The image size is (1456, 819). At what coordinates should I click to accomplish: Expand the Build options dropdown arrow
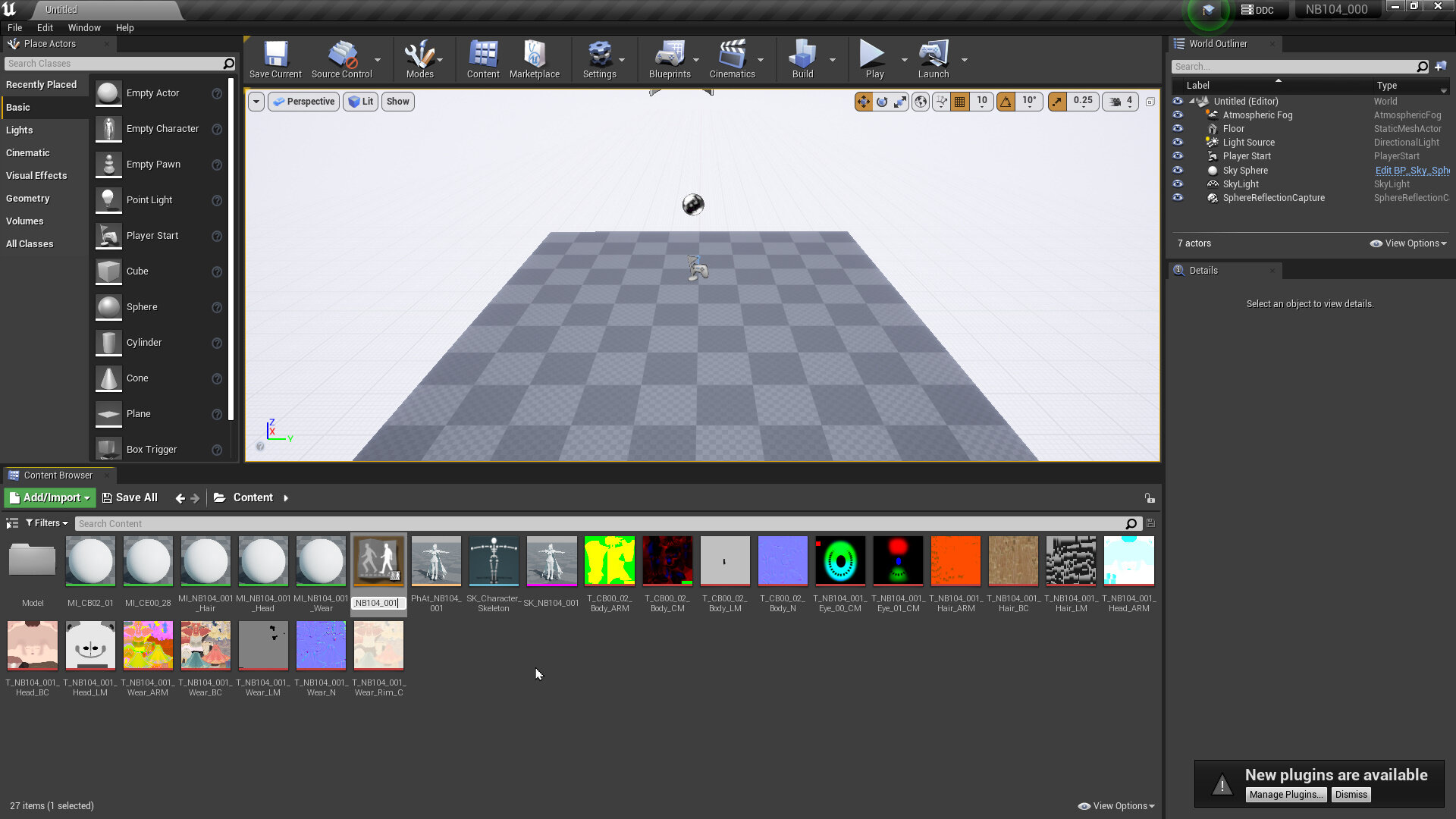pyautogui.click(x=832, y=60)
